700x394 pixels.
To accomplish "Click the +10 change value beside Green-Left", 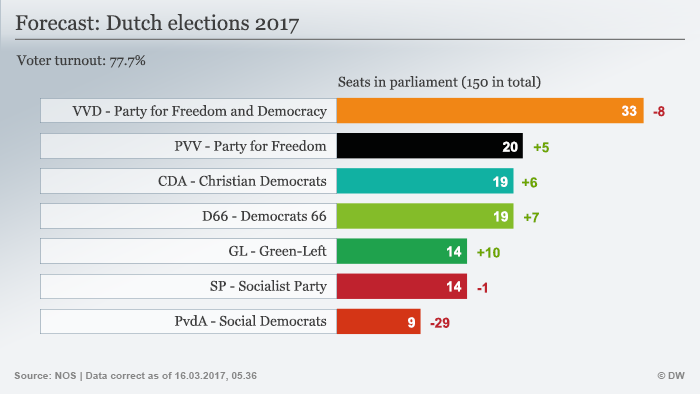I will pyautogui.click(x=488, y=253).
